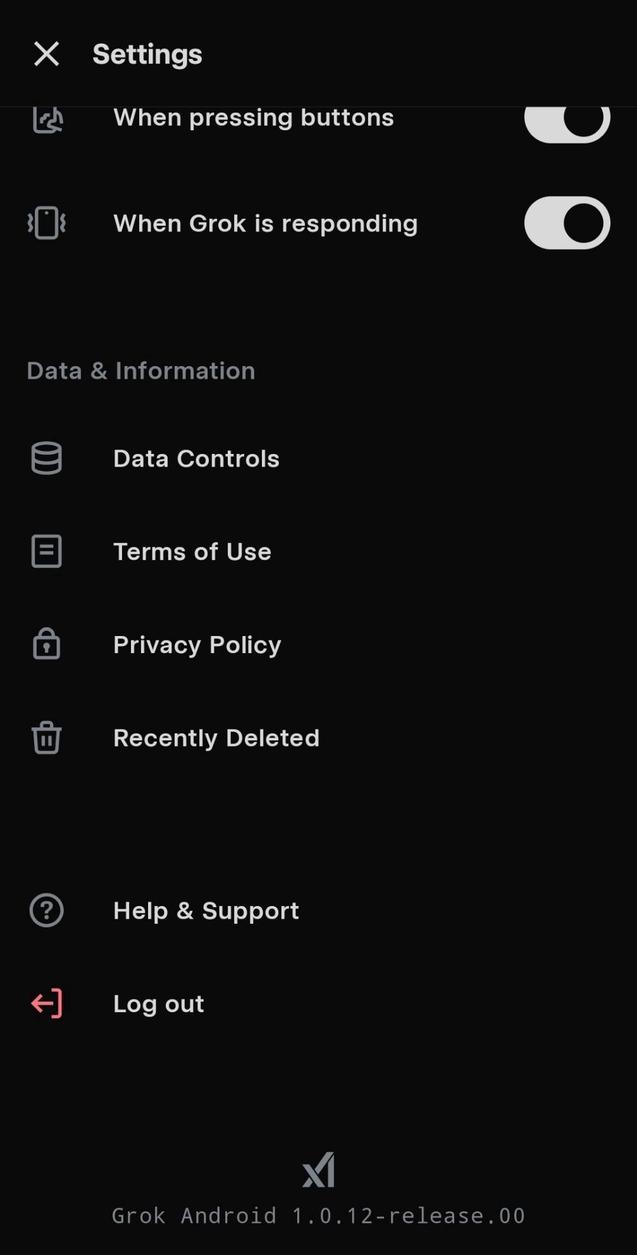The width and height of the screenshot is (637, 1255).
Task: Select the Data & Information section header
Action: (140, 370)
